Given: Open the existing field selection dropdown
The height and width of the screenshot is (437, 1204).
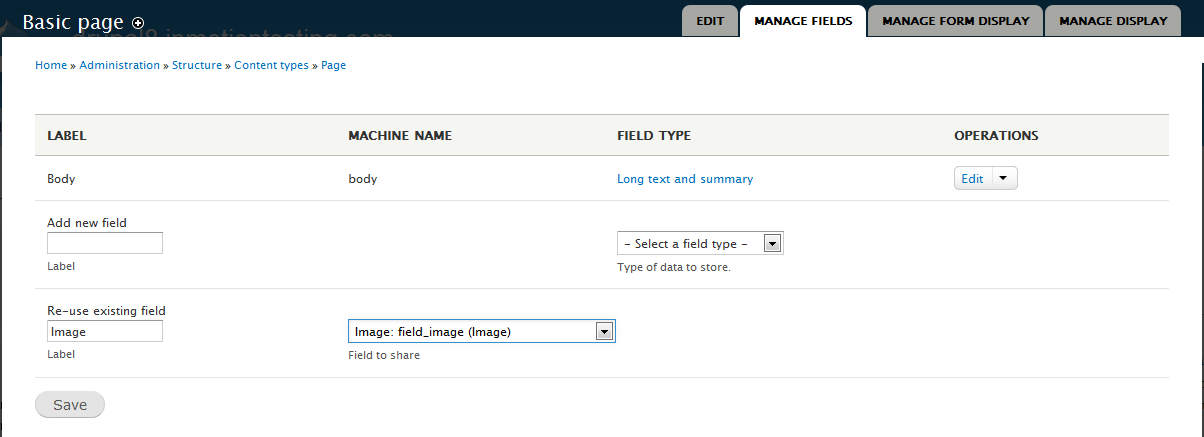Looking at the screenshot, I should tap(603, 332).
